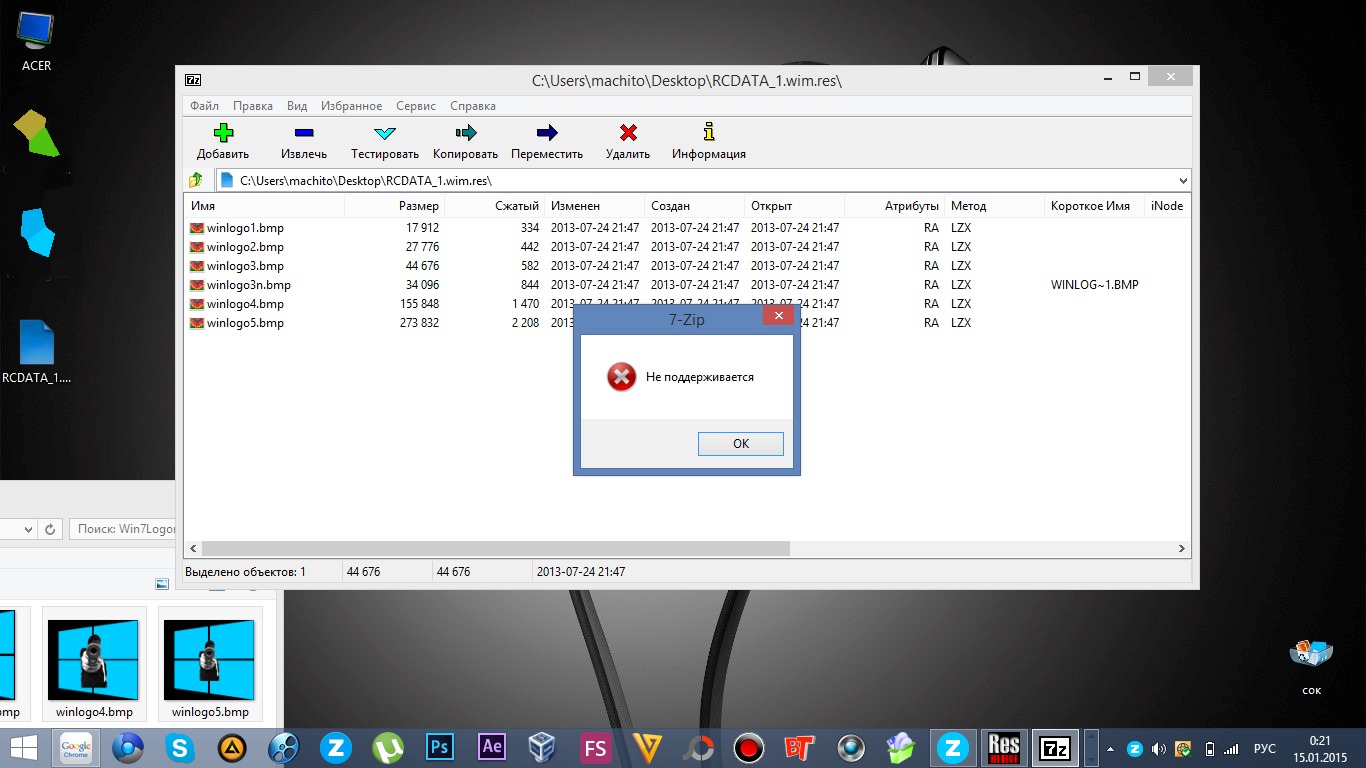Go up one folder level
This screenshot has width=1366, height=768.
[x=196, y=181]
